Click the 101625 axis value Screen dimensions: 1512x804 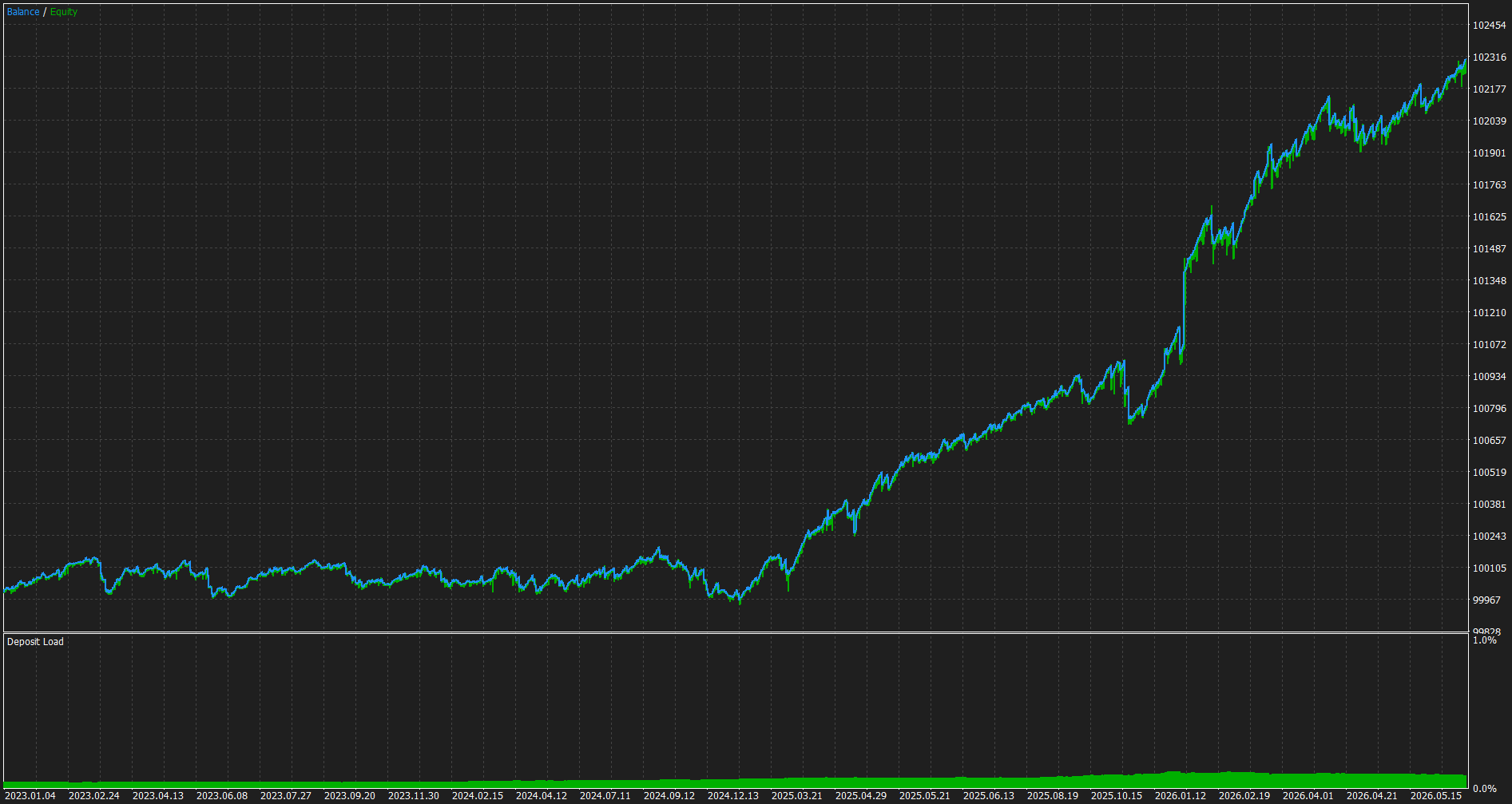click(1490, 217)
